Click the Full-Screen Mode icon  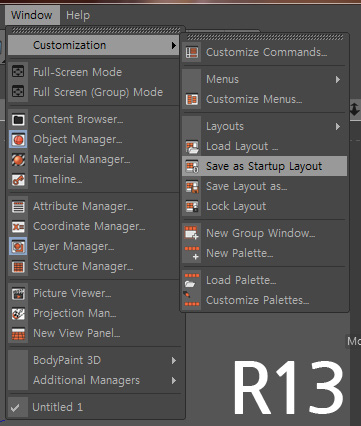18,72
